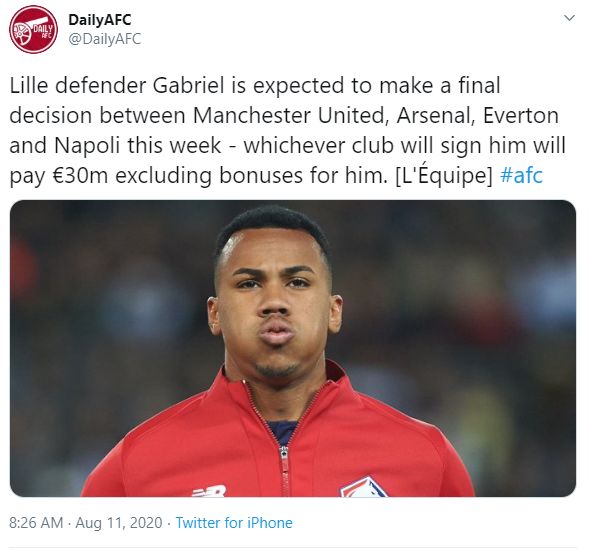
Task: Open the @DailyAFC handle link
Action: (x=105, y=39)
